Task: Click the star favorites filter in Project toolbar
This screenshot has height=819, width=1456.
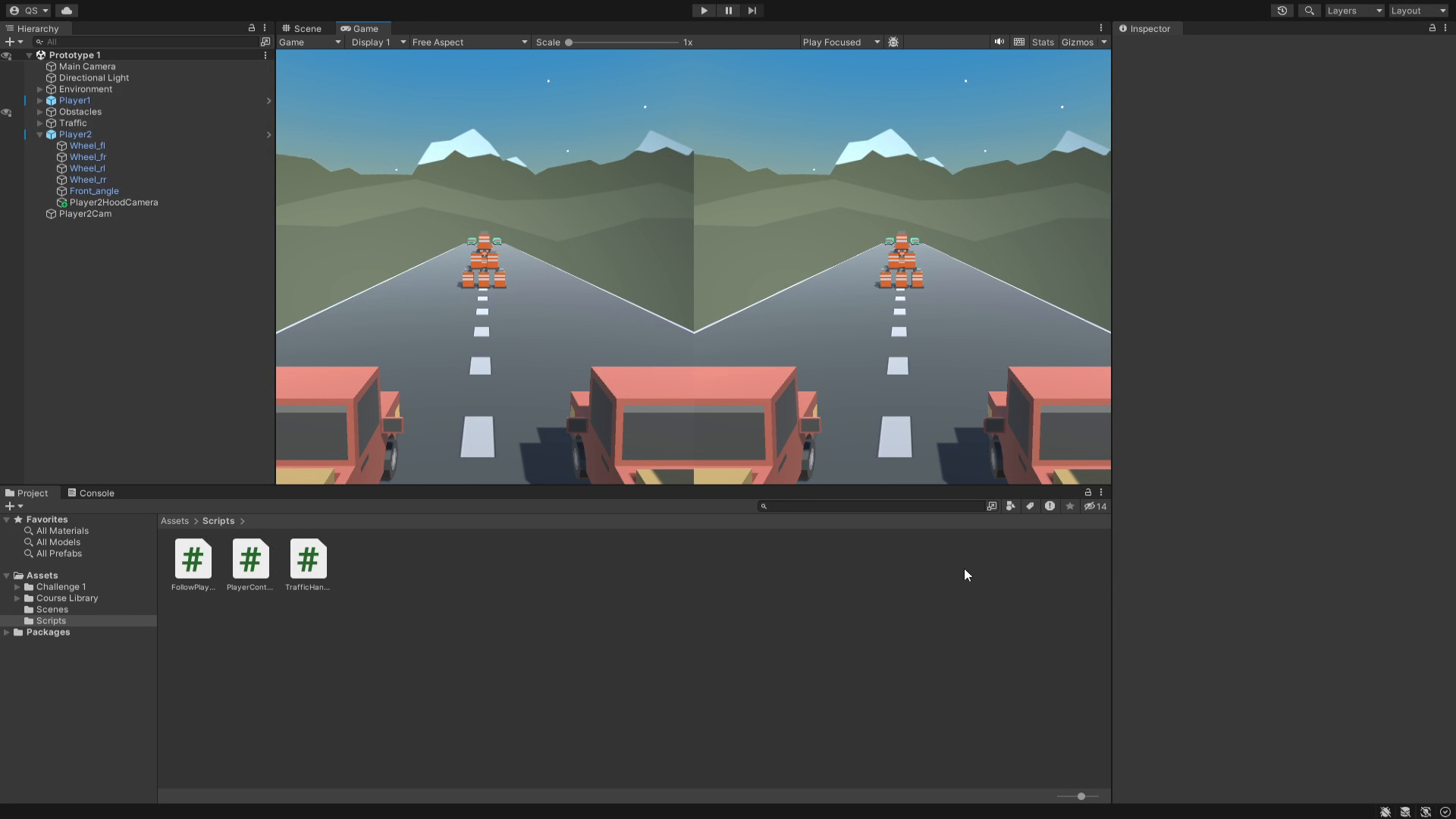Action: point(1069,506)
